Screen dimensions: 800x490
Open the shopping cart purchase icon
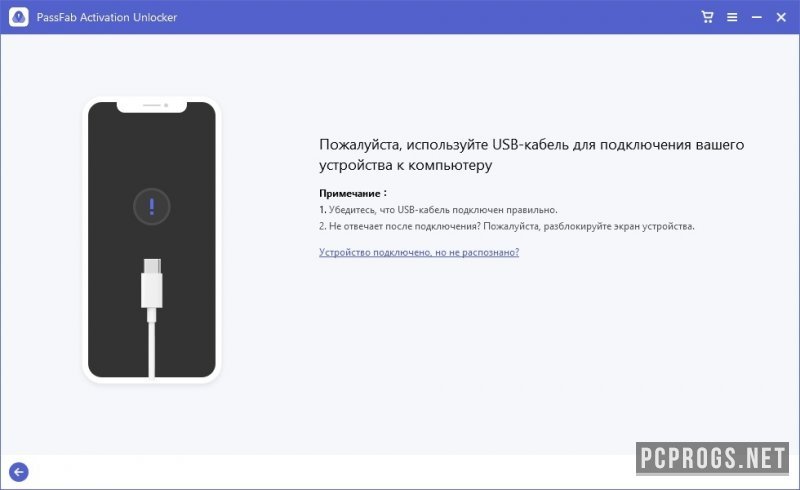[707, 17]
